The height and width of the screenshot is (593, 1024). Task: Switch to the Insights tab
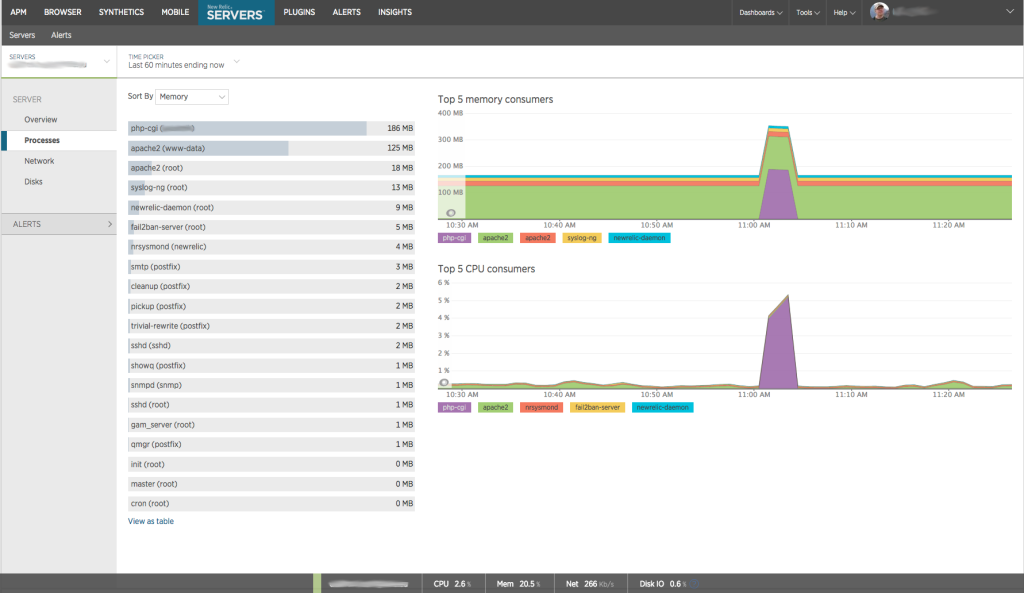[394, 12]
